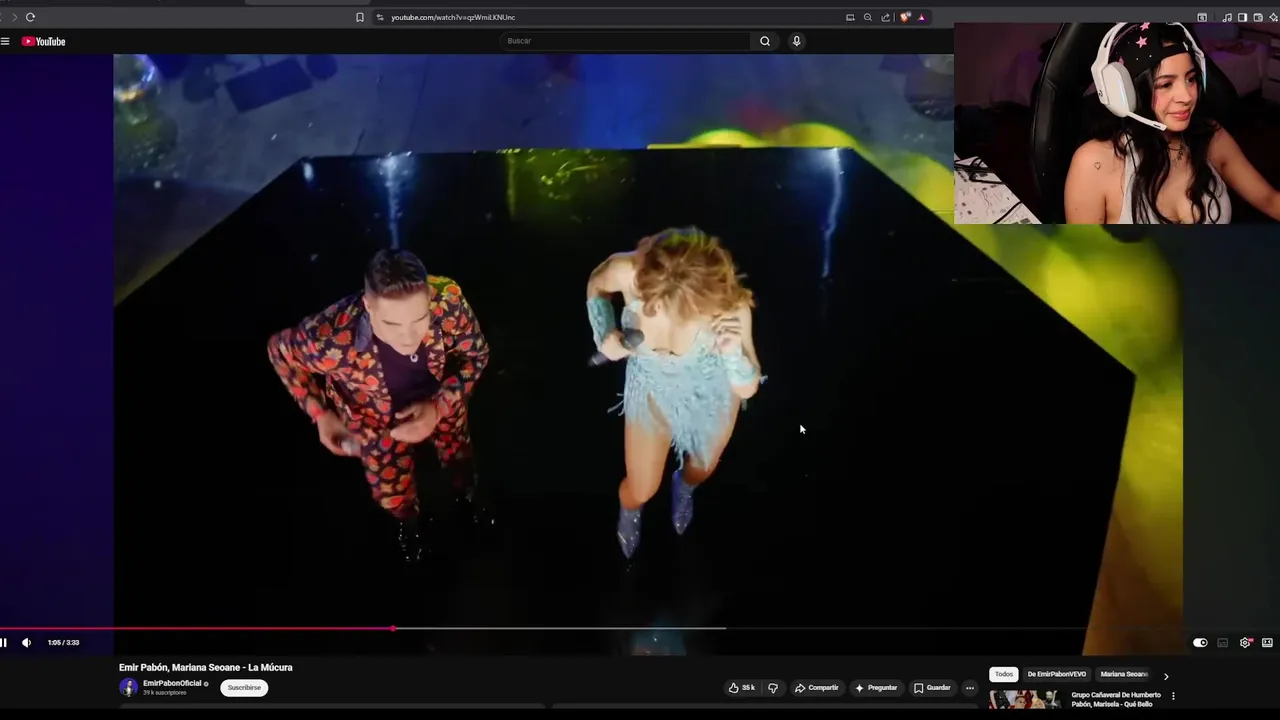Open the Brave Rewards triangle icon
Screen dimensions: 1280x720
click(921, 17)
